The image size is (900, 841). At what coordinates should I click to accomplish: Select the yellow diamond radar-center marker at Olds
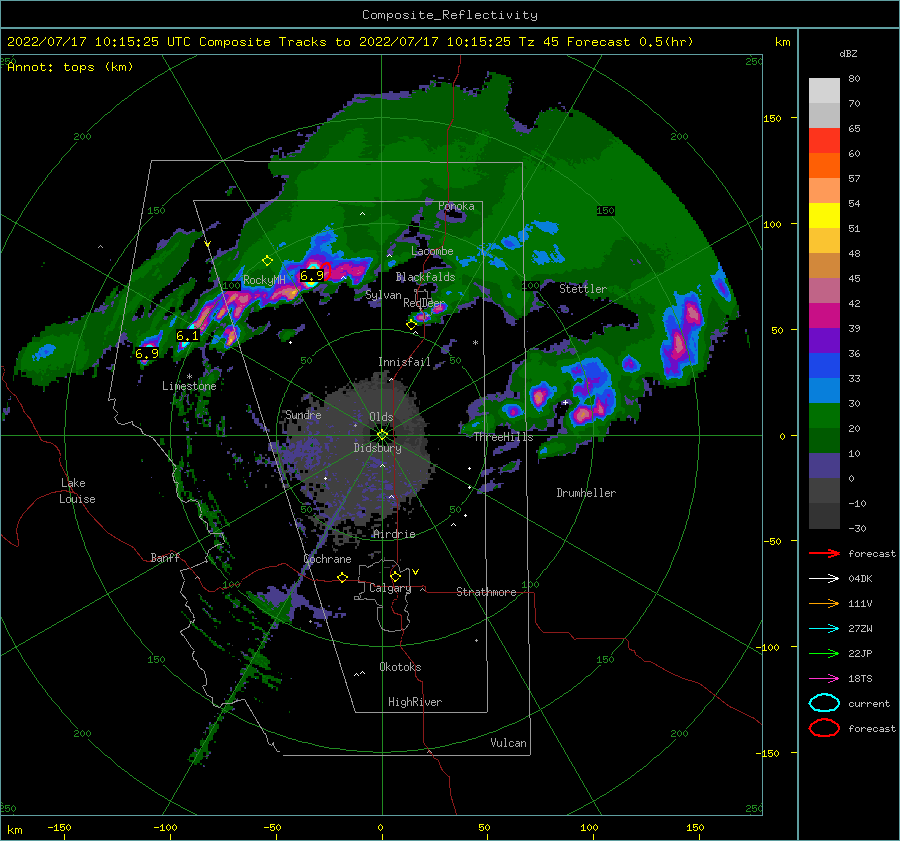tap(382, 435)
